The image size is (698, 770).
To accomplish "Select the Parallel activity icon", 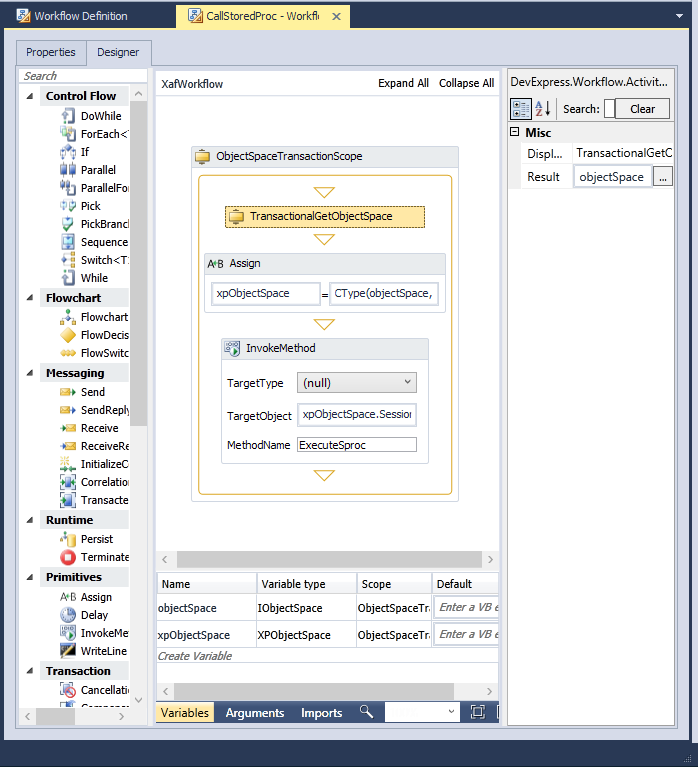I will pos(68,170).
